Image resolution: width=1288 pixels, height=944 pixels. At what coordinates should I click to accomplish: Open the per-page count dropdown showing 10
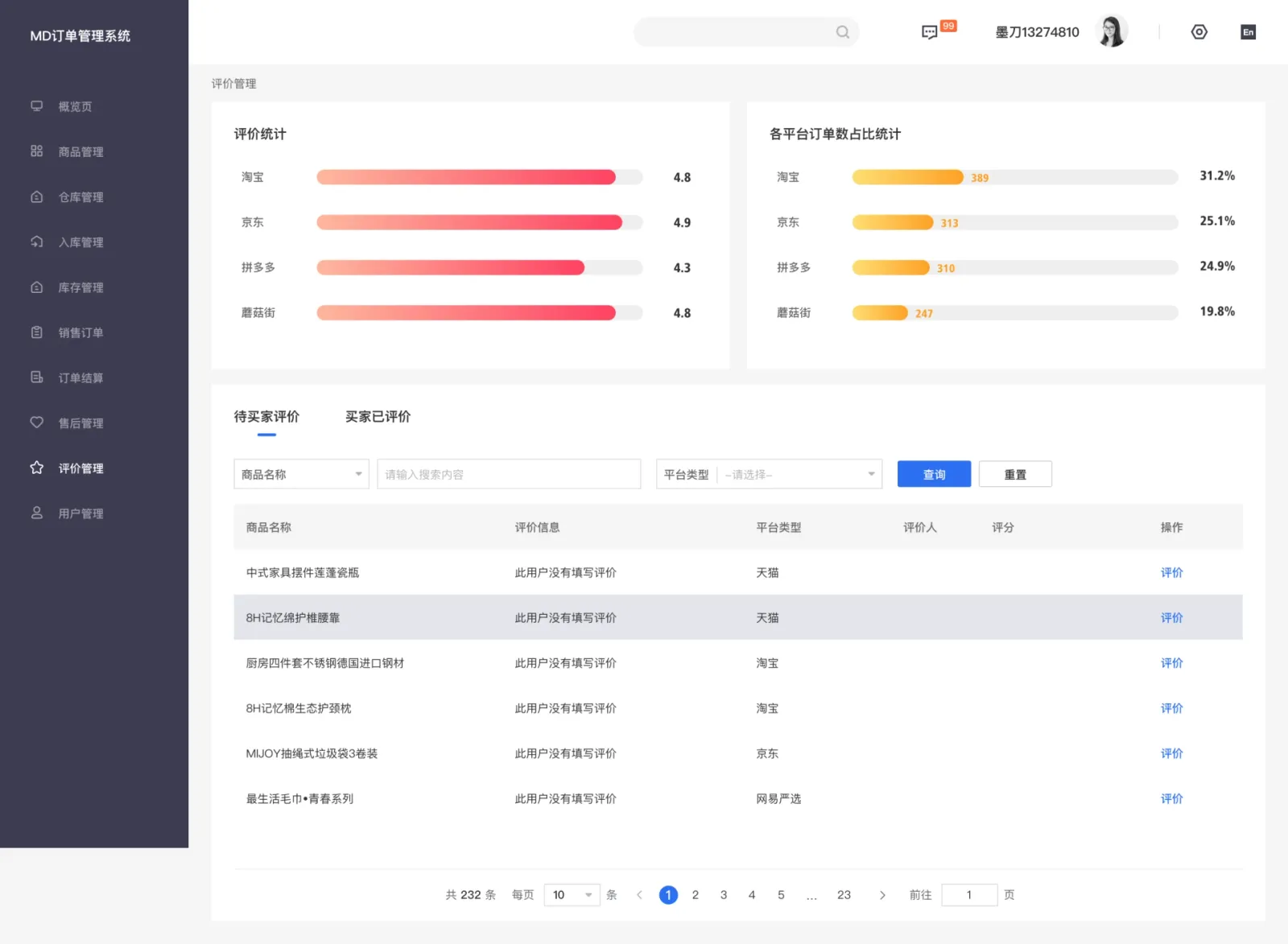572,895
